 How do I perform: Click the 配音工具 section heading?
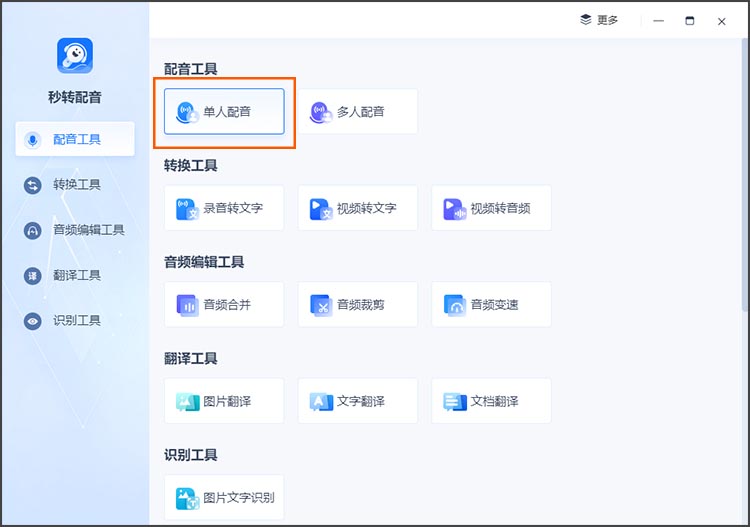190,69
